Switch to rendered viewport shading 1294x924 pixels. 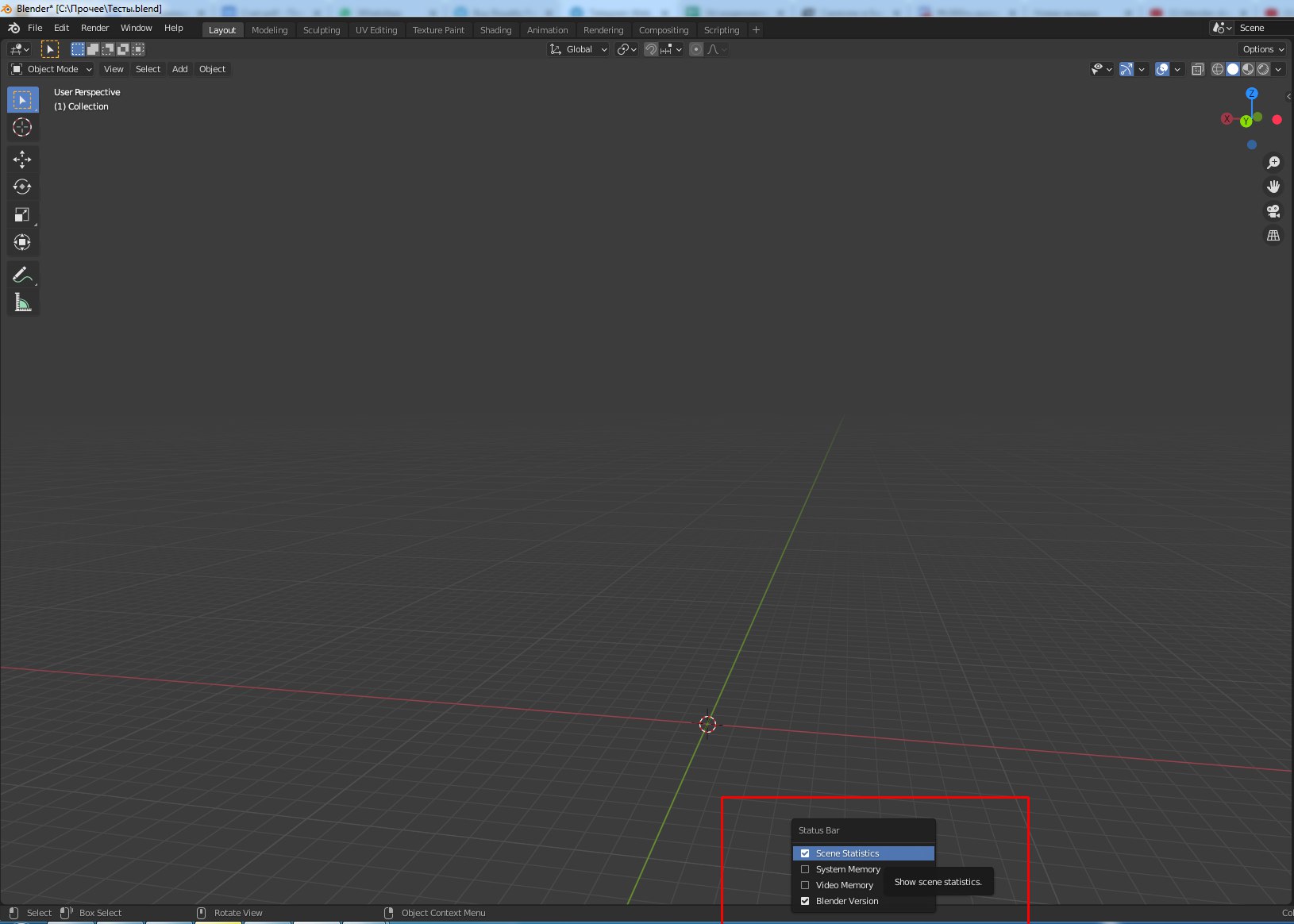point(1263,69)
